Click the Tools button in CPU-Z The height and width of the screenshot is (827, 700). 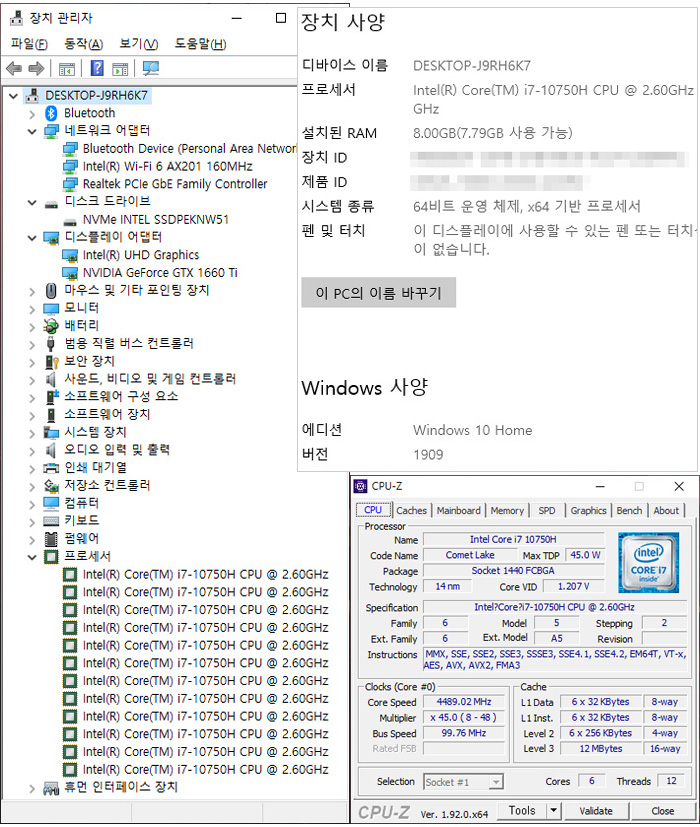522,811
